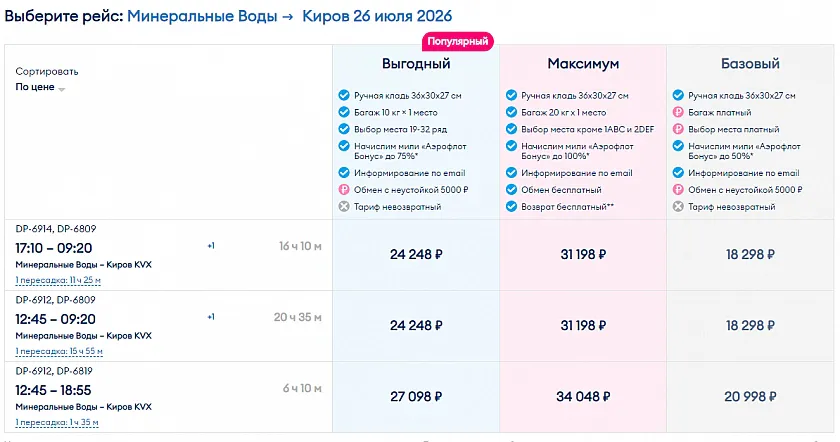
Task: Expand '1 пересадка: 15 ч 55 м' details
Action: click(x=59, y=351)
